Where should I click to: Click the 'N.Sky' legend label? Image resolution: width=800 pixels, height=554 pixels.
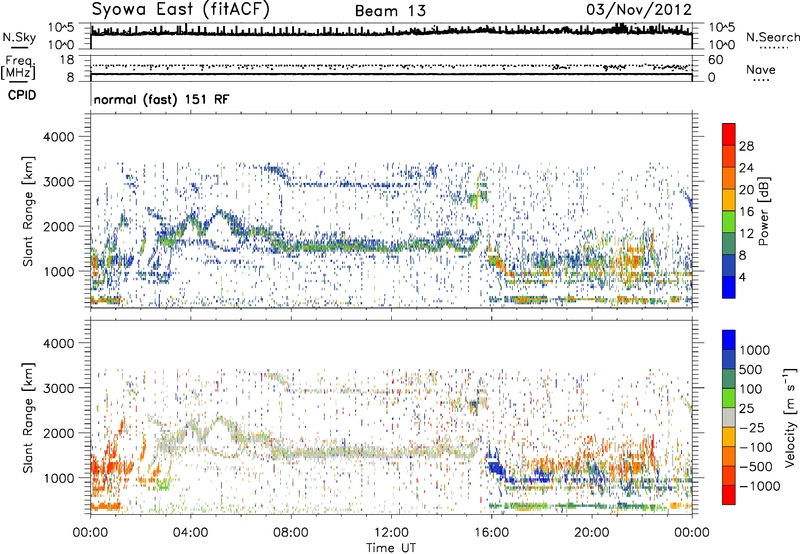pyautogui.click(x=19, y=37)
